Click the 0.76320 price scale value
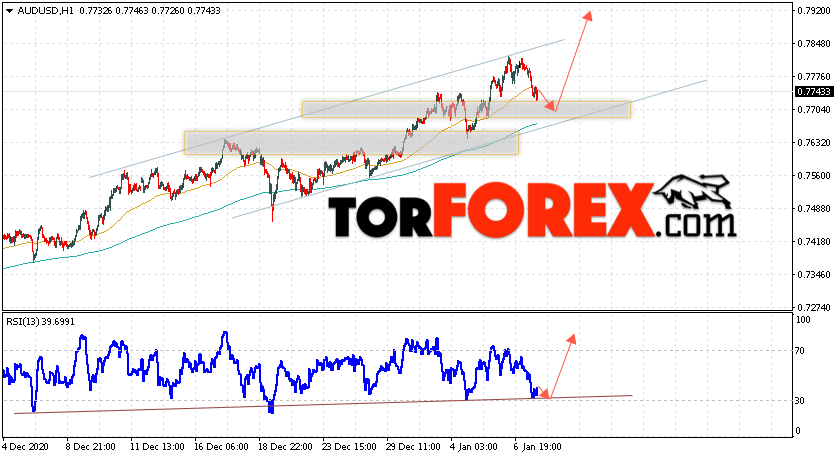838x458 pixels. (813, 143)
